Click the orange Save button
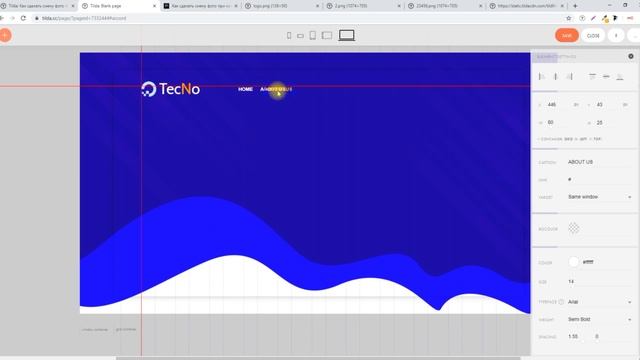This screenshot has width=640, height=360. (x=567, y=36)
